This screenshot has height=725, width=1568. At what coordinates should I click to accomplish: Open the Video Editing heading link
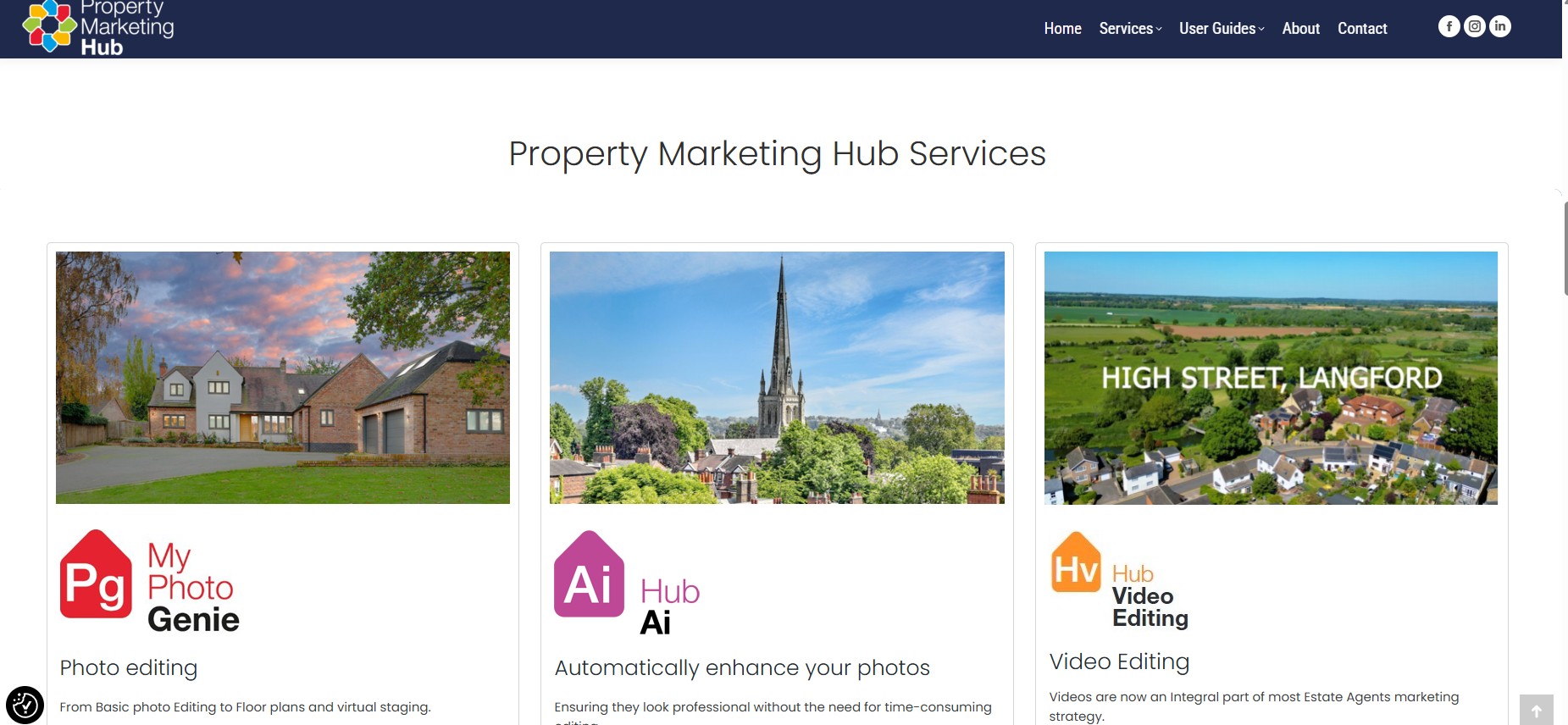1119,661
